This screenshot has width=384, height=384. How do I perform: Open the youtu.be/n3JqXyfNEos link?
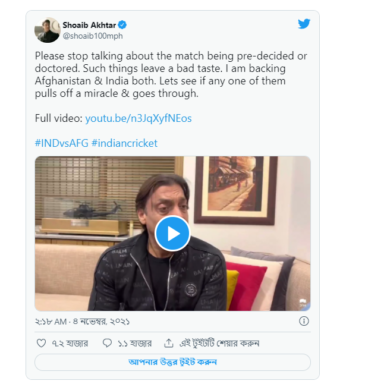(x=138, y=118)
